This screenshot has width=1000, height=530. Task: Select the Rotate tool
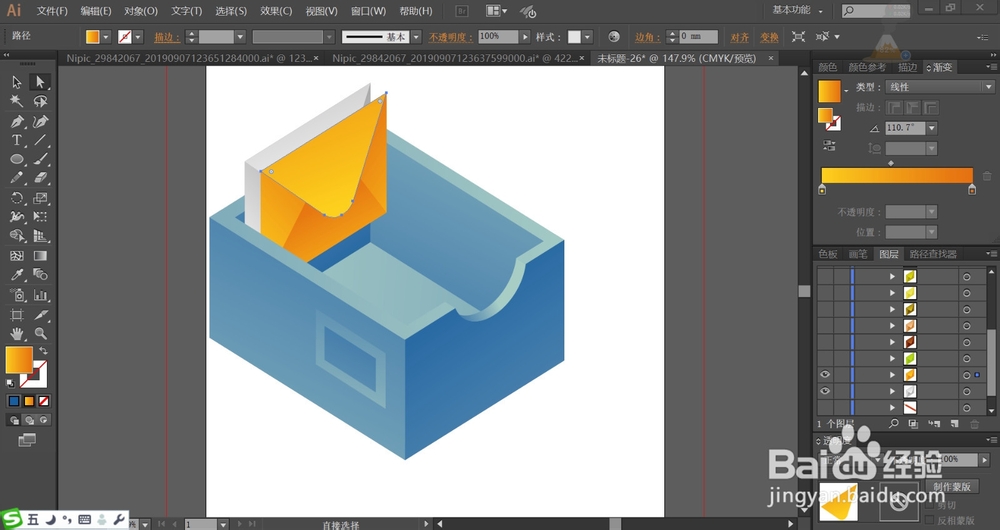point(17,198)
